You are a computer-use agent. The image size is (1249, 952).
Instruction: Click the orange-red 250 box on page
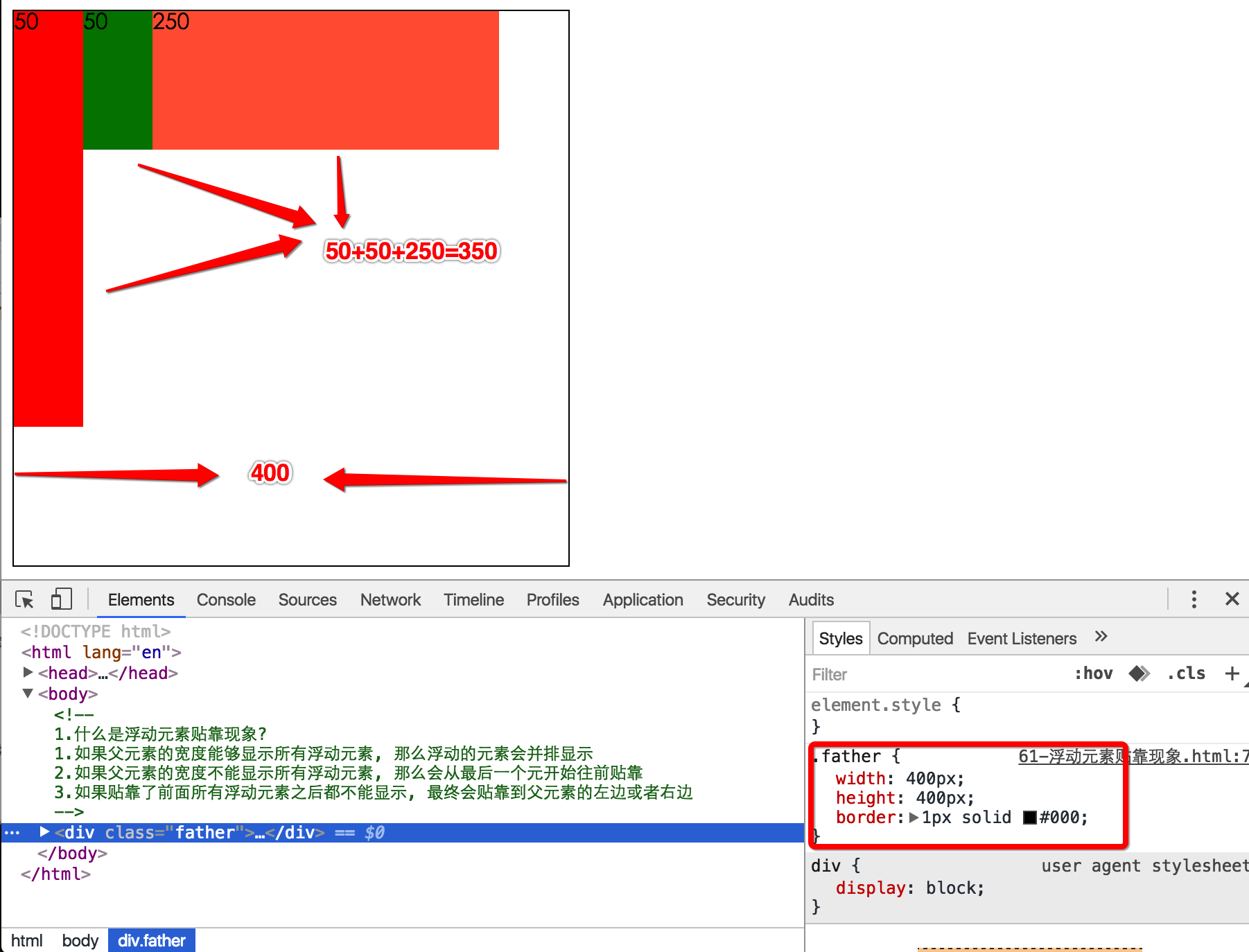coord(326,80)
